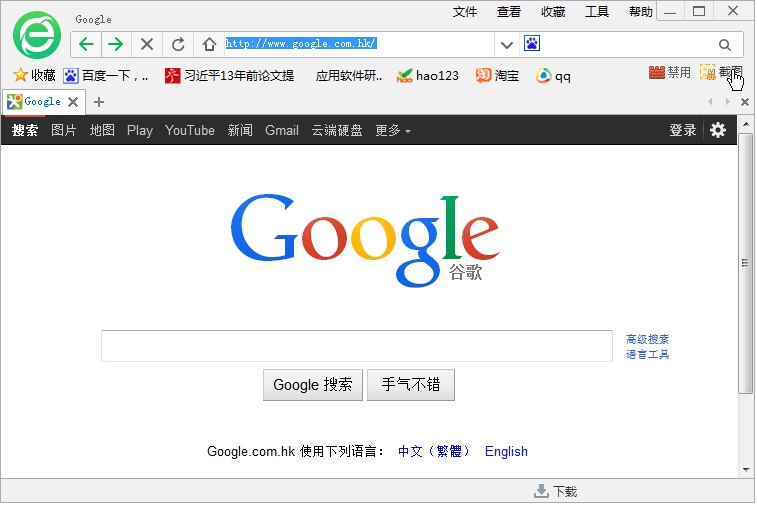Screen dimensions: 757x505
Task: Go forward with the green right arrow
Action: (x=116, y=44)
